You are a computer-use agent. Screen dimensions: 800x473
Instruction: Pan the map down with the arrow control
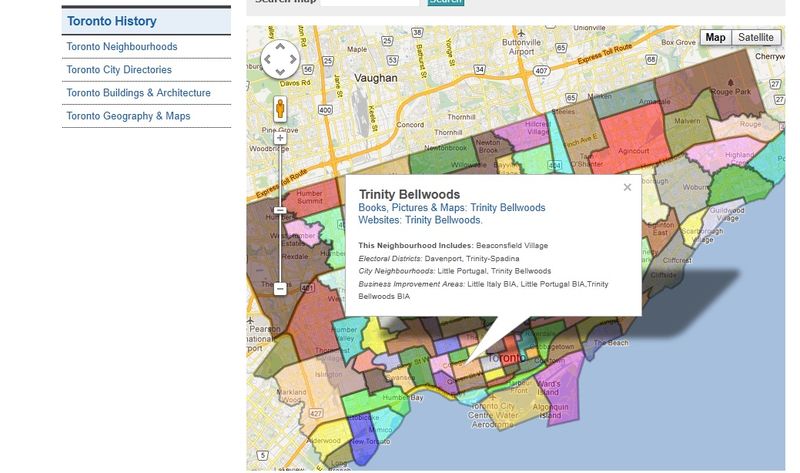click(x=280, y=71)
